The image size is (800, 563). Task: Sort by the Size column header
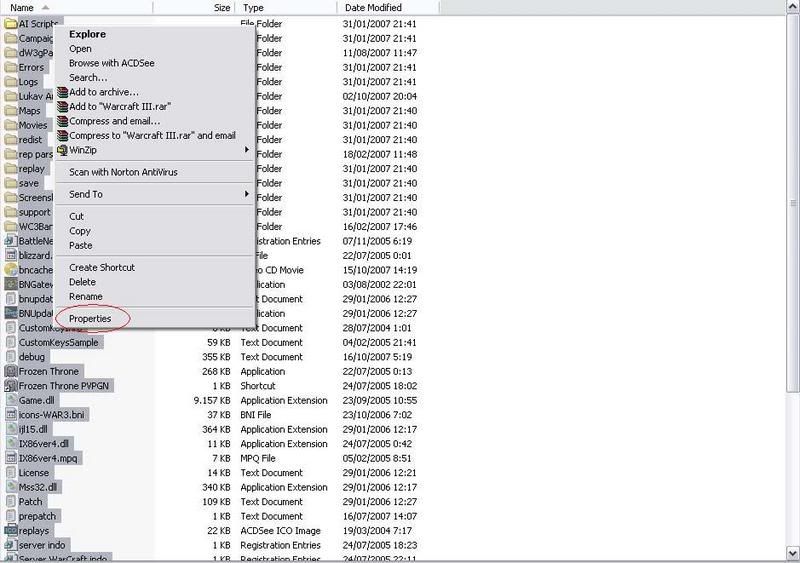194,7
